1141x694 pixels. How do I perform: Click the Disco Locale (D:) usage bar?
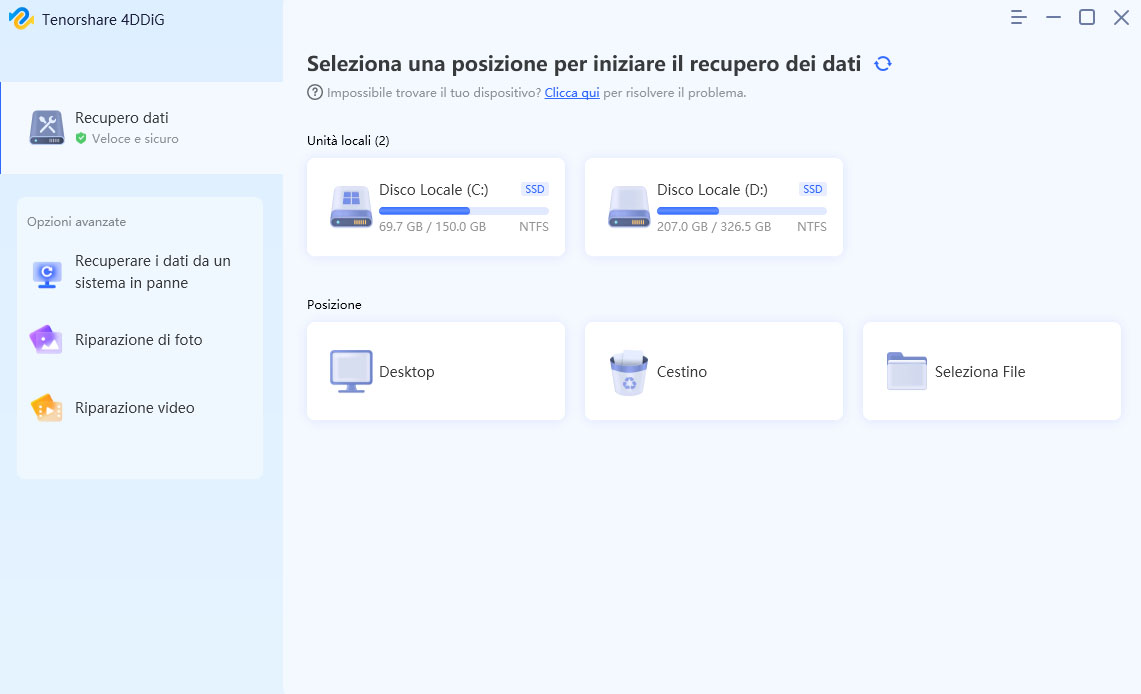click(741, 211)
